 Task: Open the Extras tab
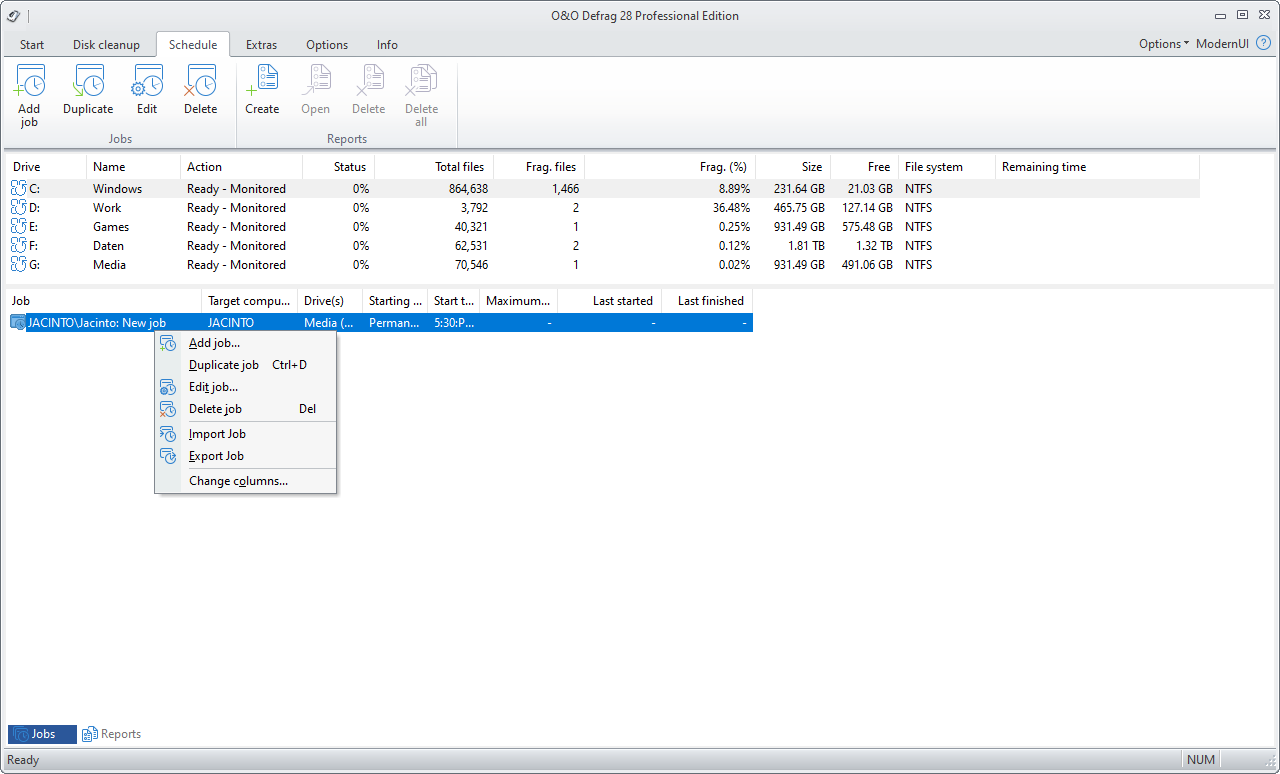261,45
